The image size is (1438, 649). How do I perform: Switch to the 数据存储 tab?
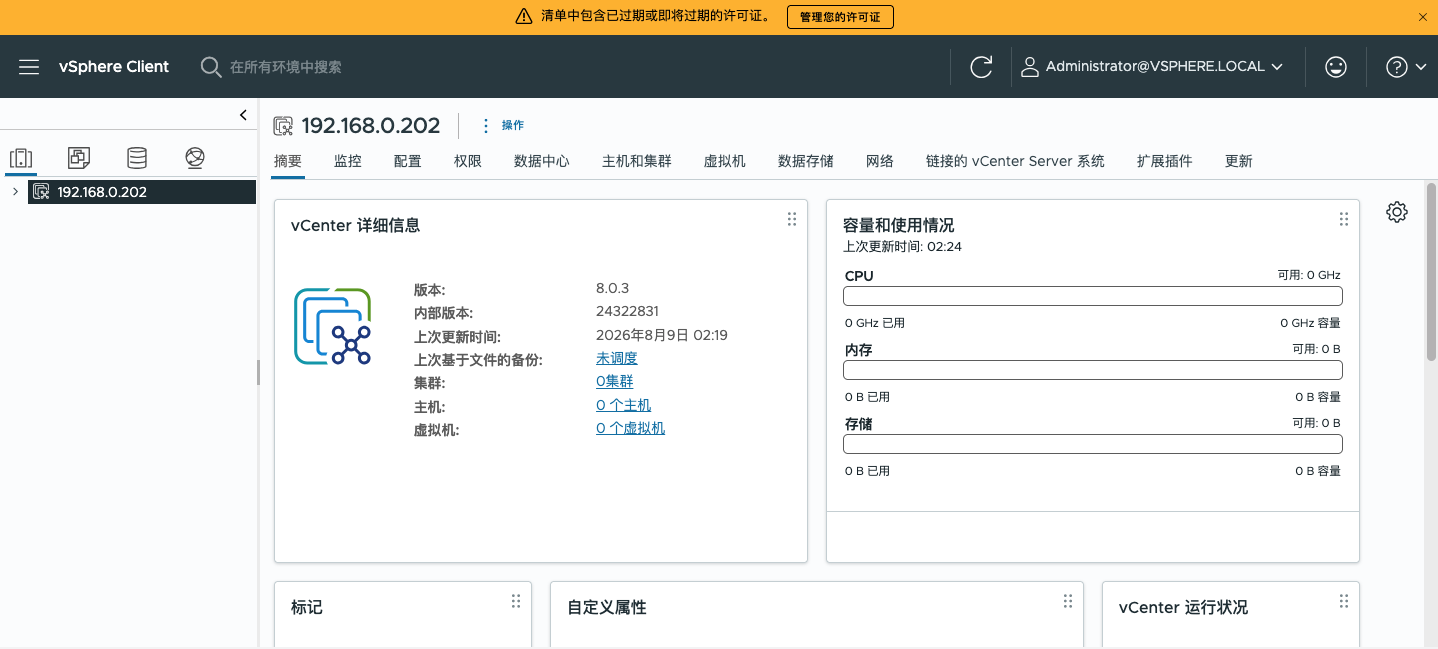[x=806, y=161]
